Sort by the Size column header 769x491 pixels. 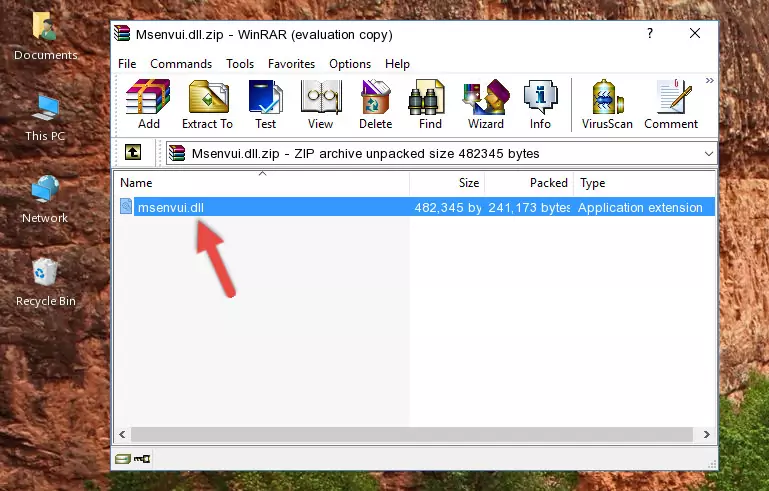point(447,183)
